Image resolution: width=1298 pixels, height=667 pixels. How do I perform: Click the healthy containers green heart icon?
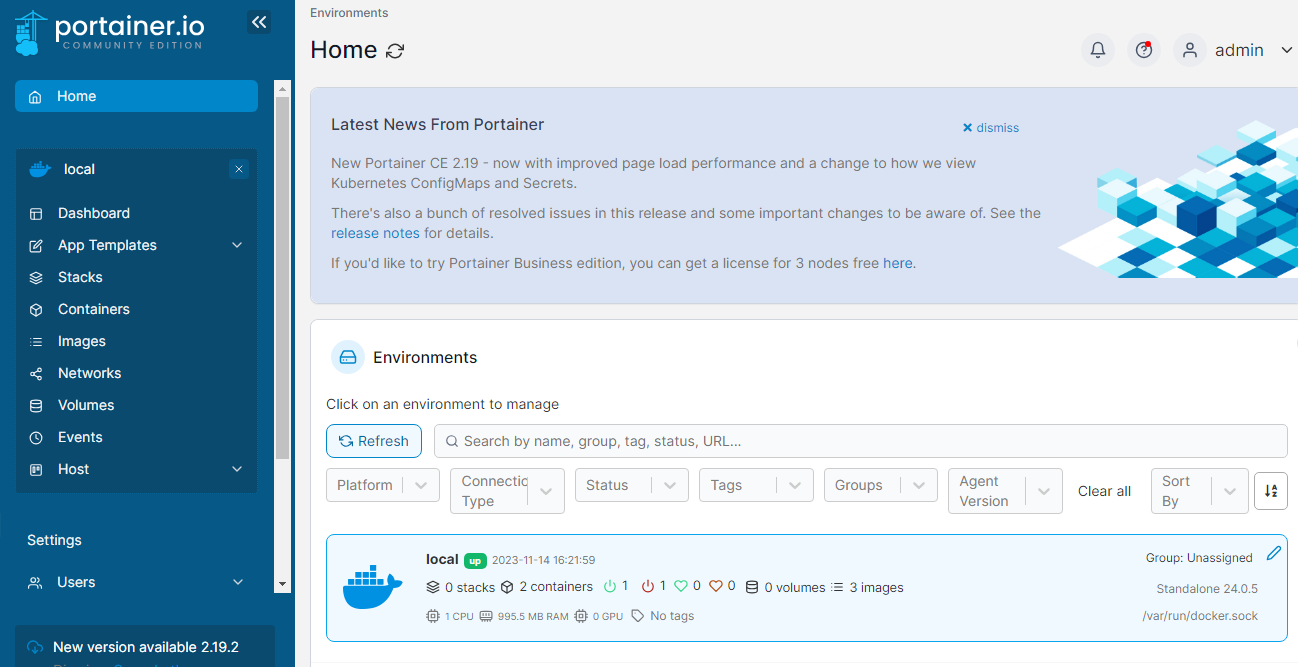click(x=681, y=586)
